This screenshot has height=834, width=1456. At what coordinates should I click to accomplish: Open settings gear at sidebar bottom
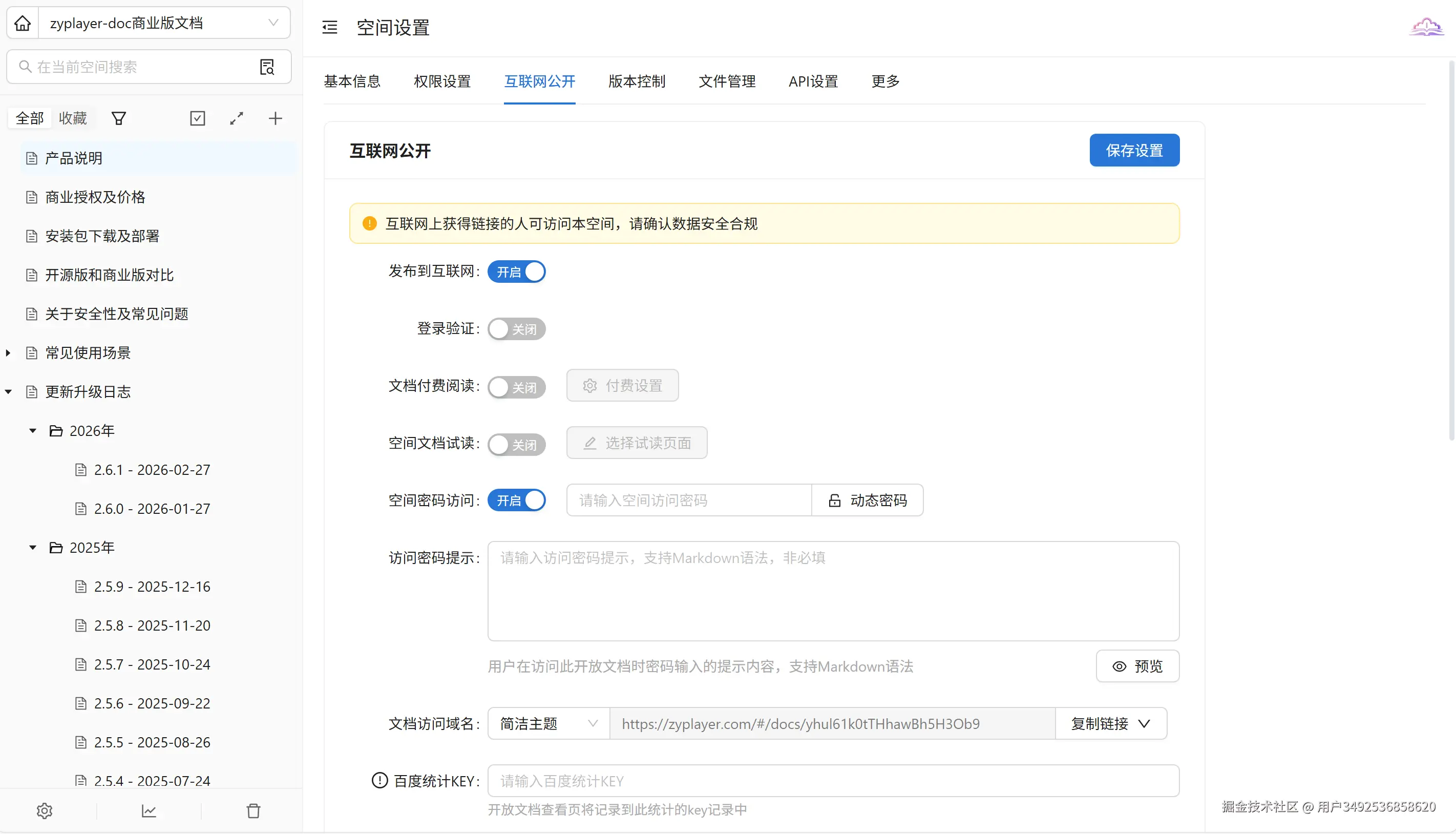tap(45, 810)
